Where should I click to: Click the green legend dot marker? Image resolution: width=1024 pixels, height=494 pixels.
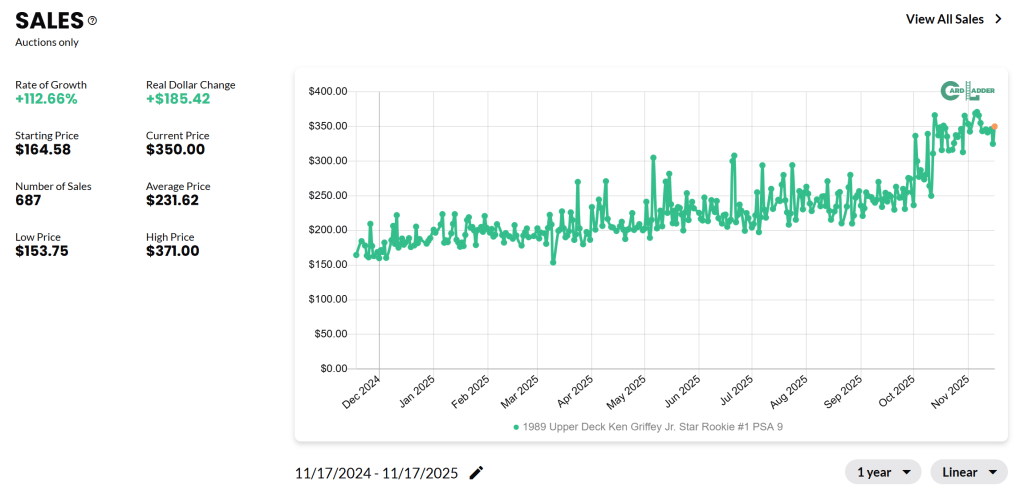[x=516, y=427]
